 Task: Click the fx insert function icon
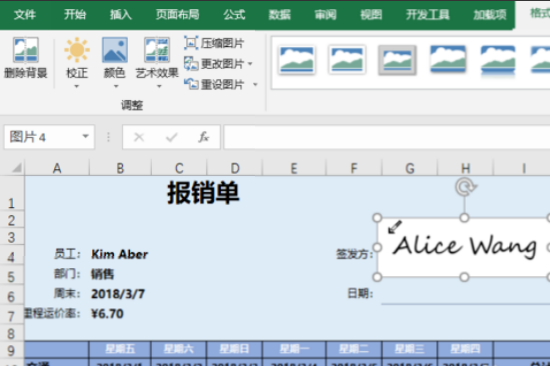tap(203, 137)
